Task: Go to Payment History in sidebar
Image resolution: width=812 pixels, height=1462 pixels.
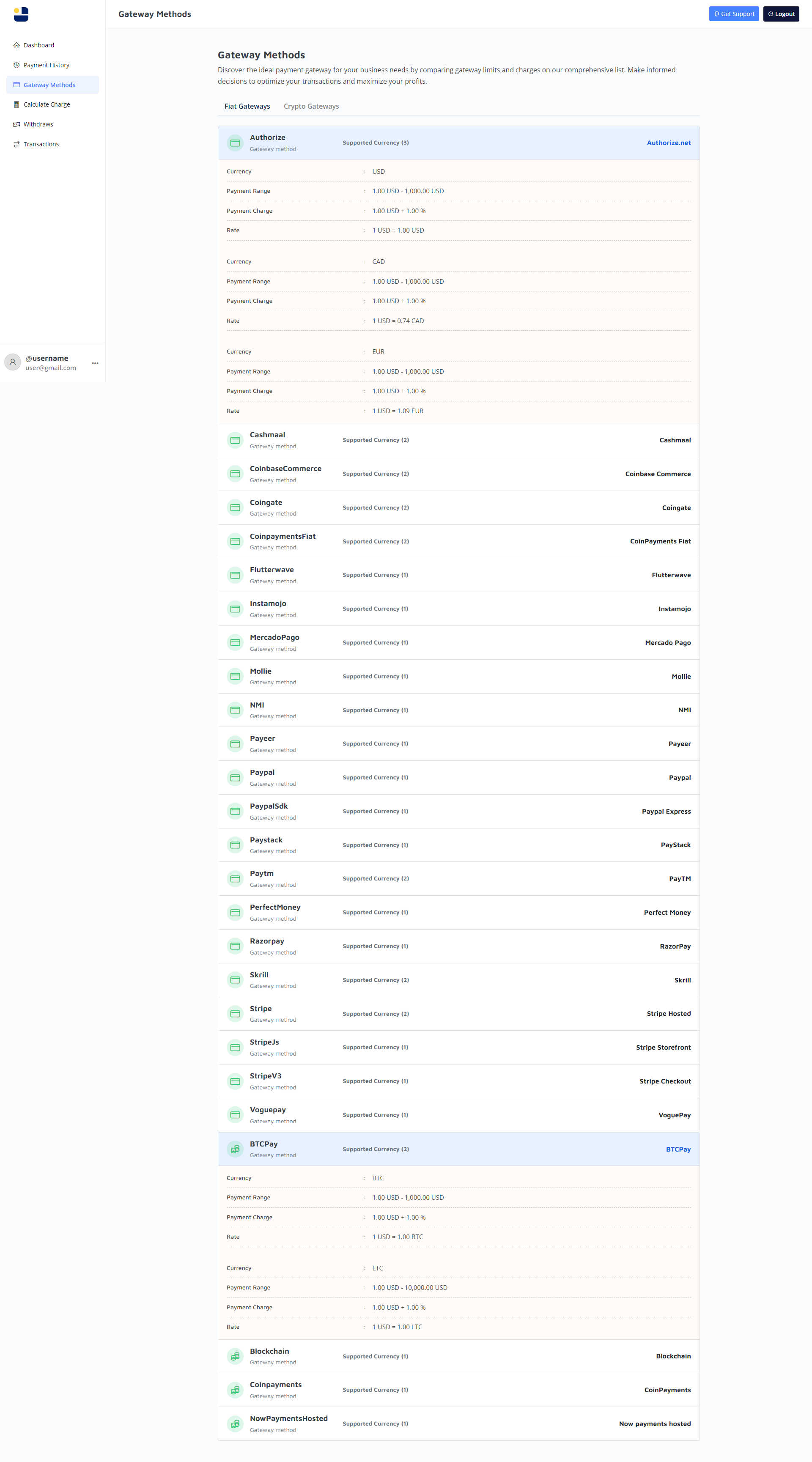Action: (52, 65)
